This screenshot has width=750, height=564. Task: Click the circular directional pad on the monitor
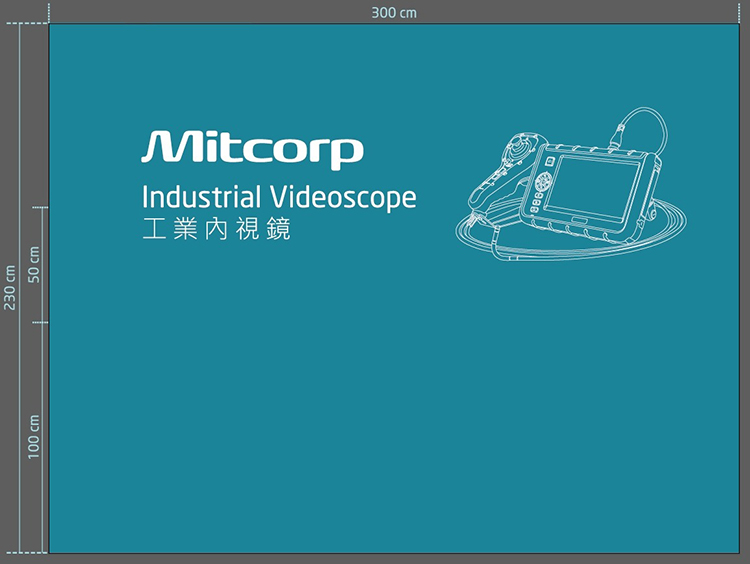coord(543,183)
